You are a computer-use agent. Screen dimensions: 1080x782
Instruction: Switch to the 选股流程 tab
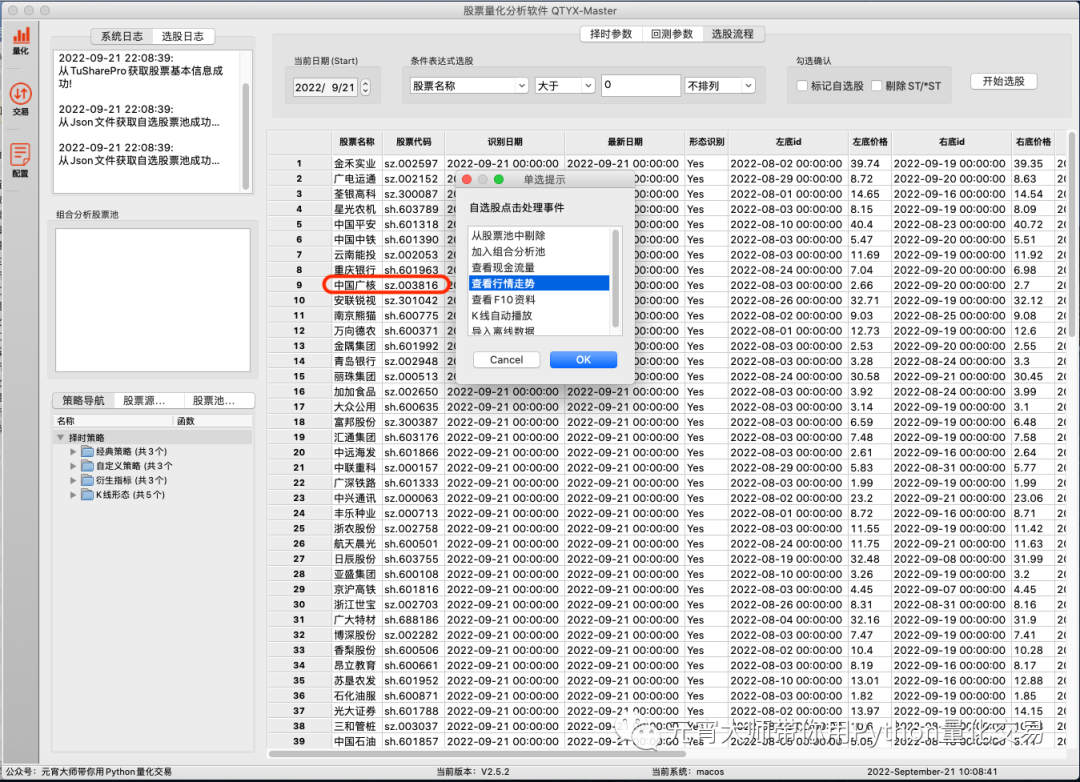pos(733,34)
